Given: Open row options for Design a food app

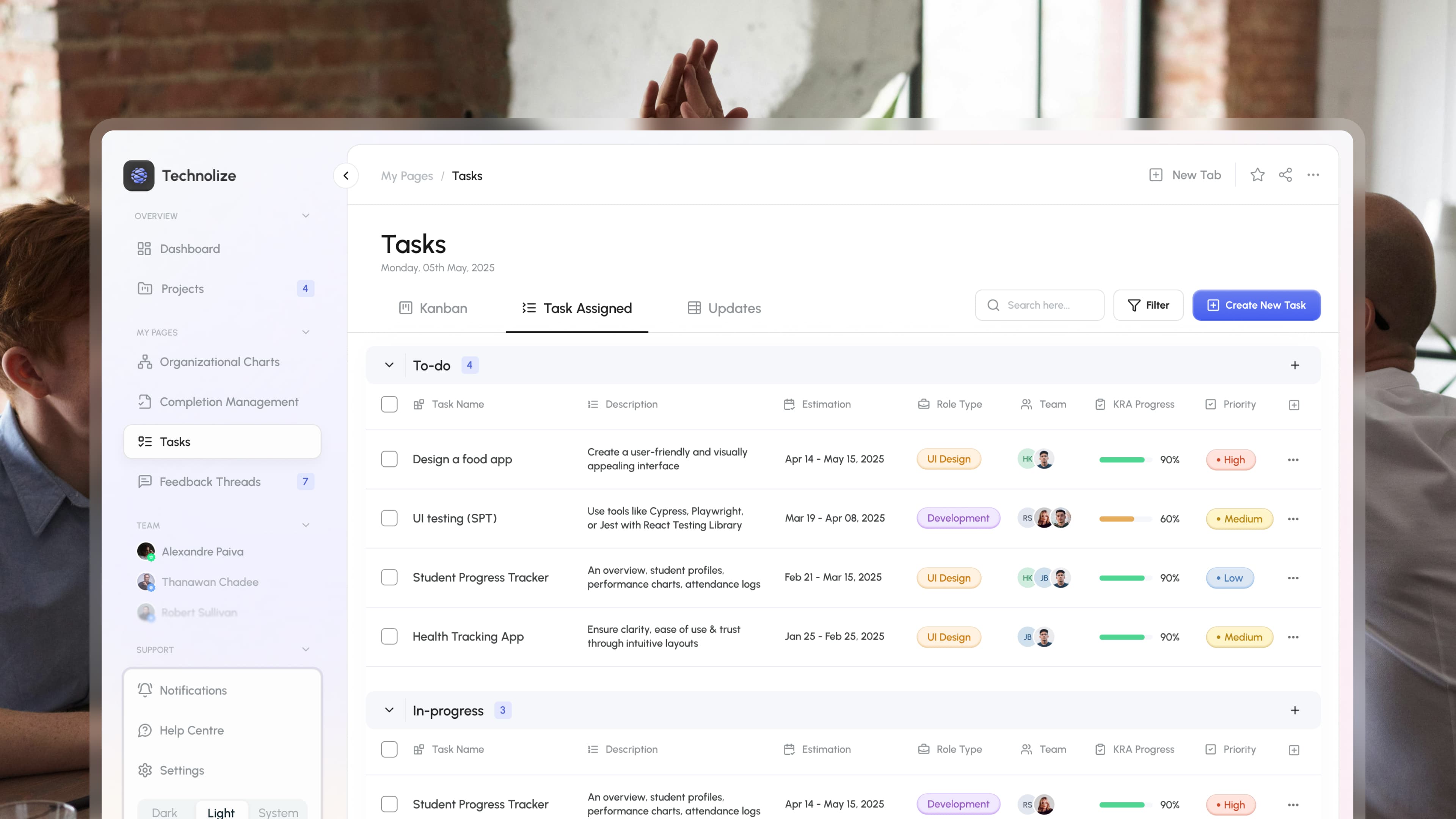Looking at the screenshot, I should (1293, 460).
